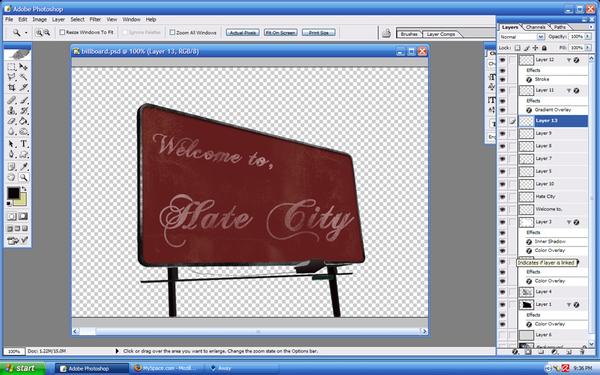
Task: Select the Zoom tool in toolbox
Action: click(23, 177)
